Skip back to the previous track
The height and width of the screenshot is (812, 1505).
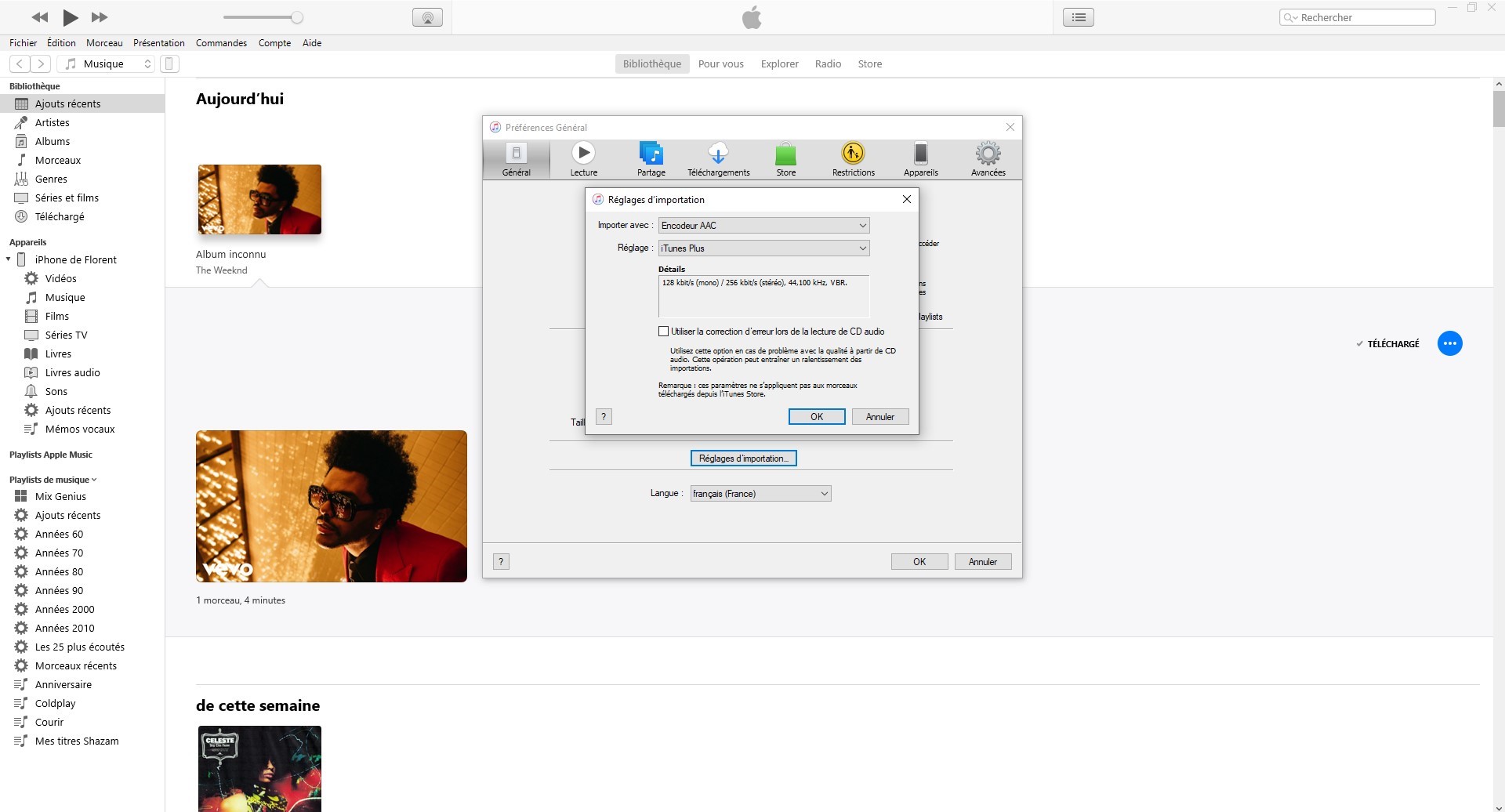[39, 17]
